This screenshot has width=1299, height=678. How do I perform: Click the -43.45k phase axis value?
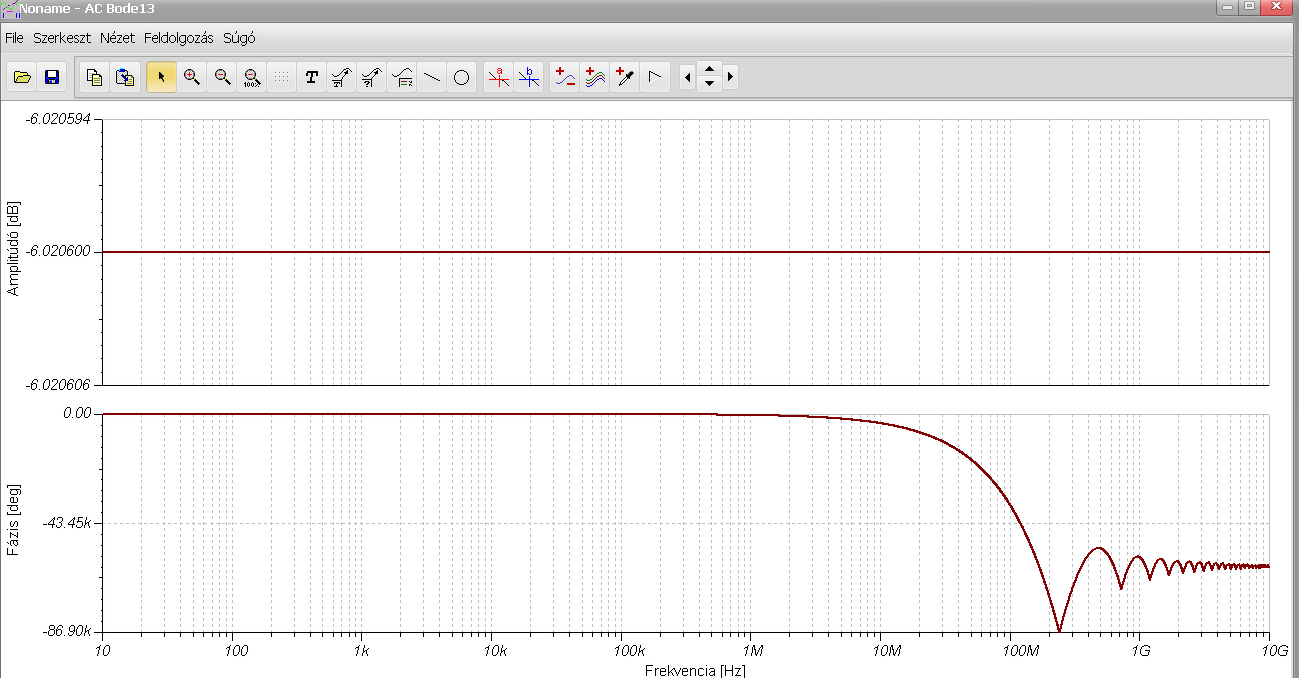point(69,524)
